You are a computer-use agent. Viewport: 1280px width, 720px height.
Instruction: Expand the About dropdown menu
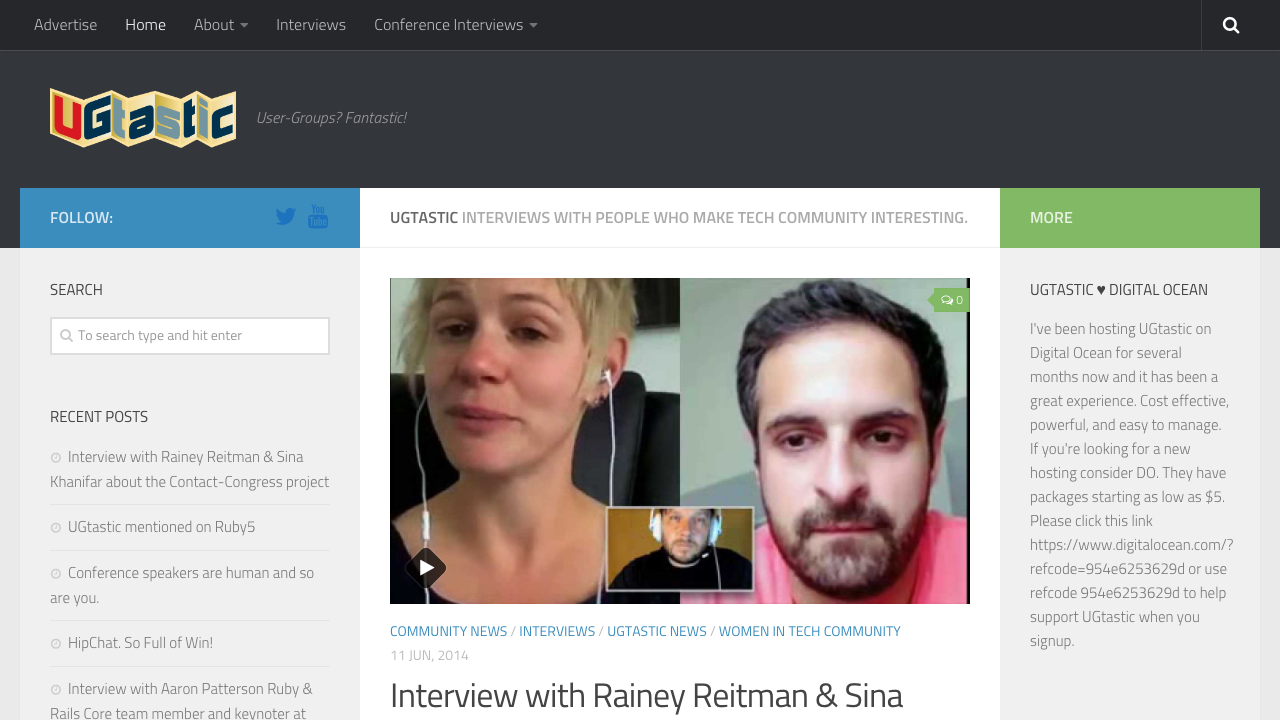tap(221, 25)
